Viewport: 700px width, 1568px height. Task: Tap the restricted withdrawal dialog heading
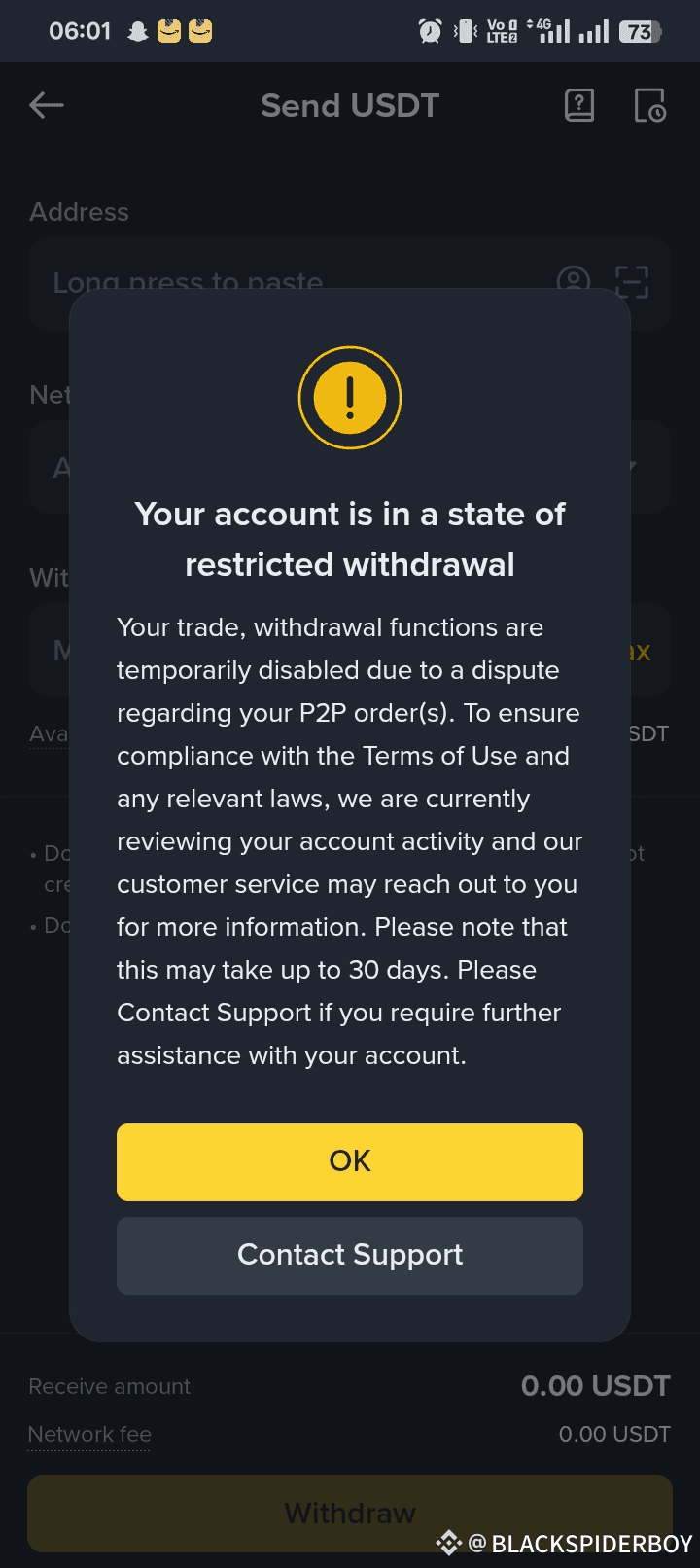[x=350, y=539]
